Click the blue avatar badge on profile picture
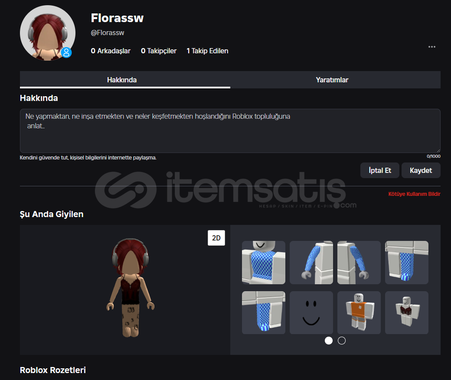 [66, 52]
